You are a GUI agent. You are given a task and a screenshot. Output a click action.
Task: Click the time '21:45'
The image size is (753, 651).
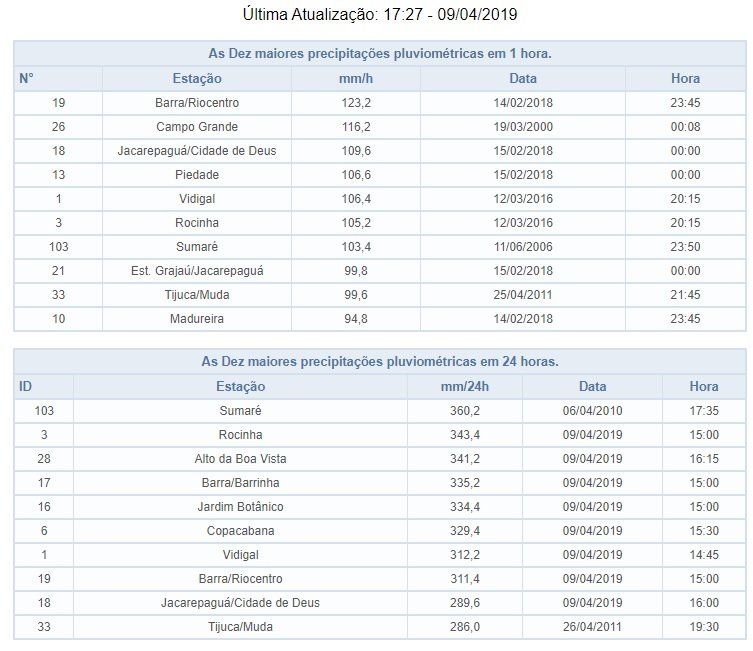(685, 295)
